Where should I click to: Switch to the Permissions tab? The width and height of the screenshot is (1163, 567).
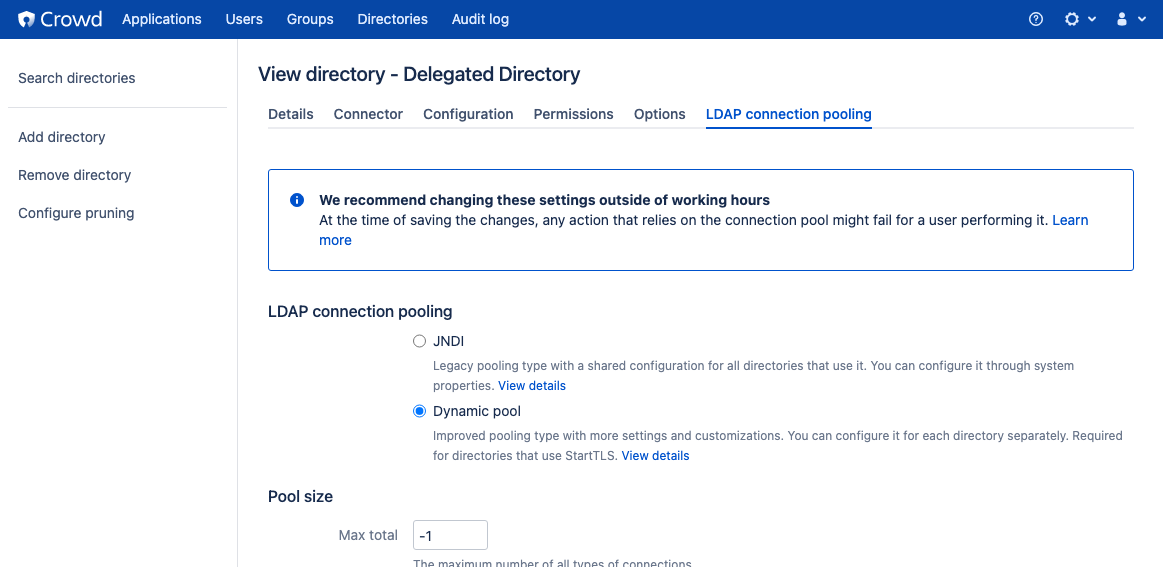[573, 114]
